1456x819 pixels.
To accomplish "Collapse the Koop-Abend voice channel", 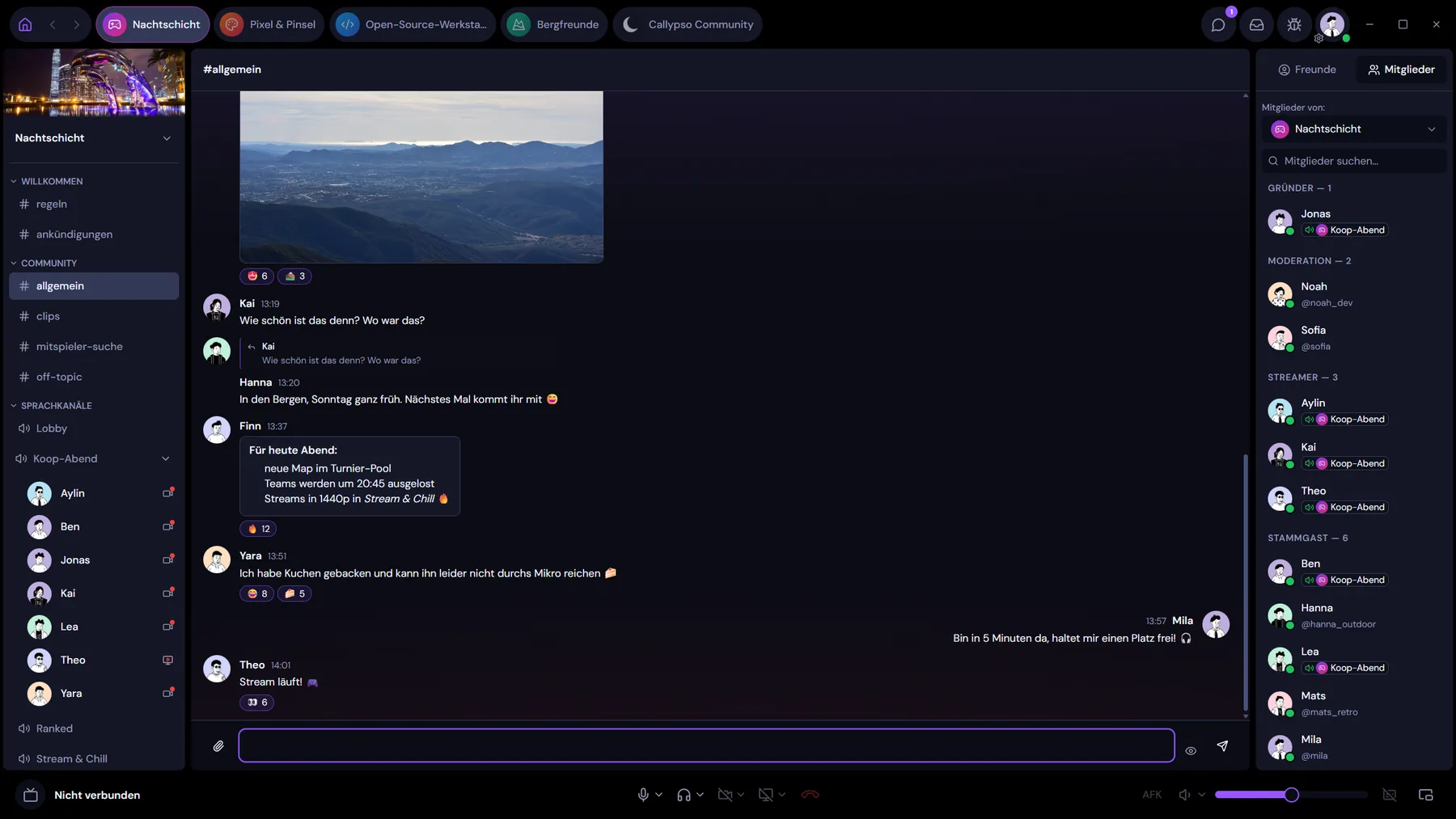I will 166,458.
